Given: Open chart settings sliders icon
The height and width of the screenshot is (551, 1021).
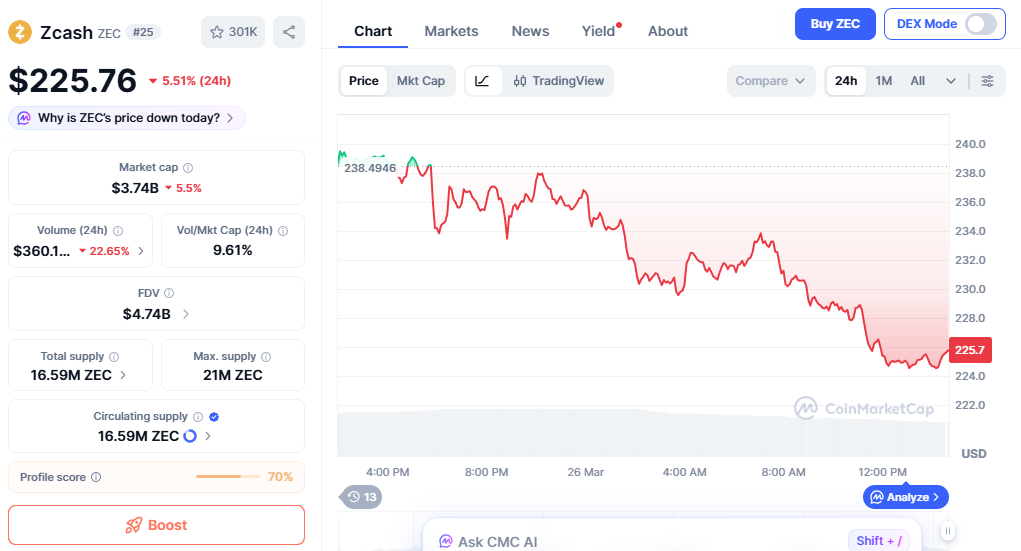Looking at the screenshot, I should [987, 81].
